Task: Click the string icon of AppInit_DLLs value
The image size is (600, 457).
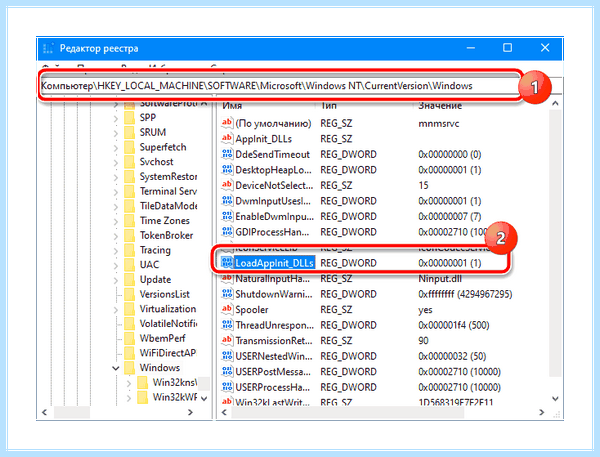Action: tap(227, 138)
